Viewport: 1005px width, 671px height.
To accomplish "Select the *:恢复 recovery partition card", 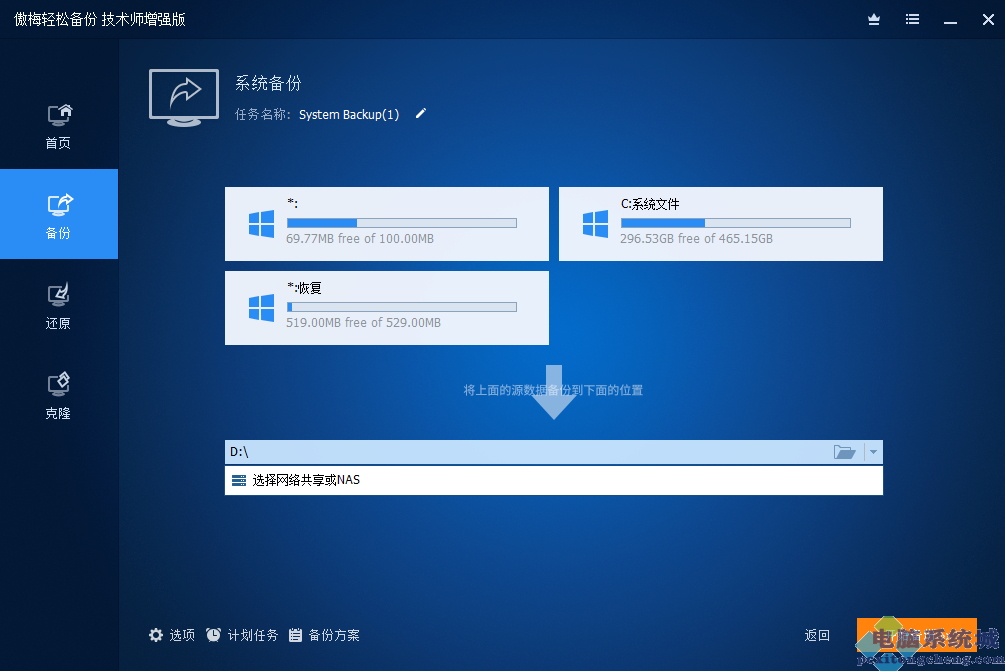I will point(386,308).
